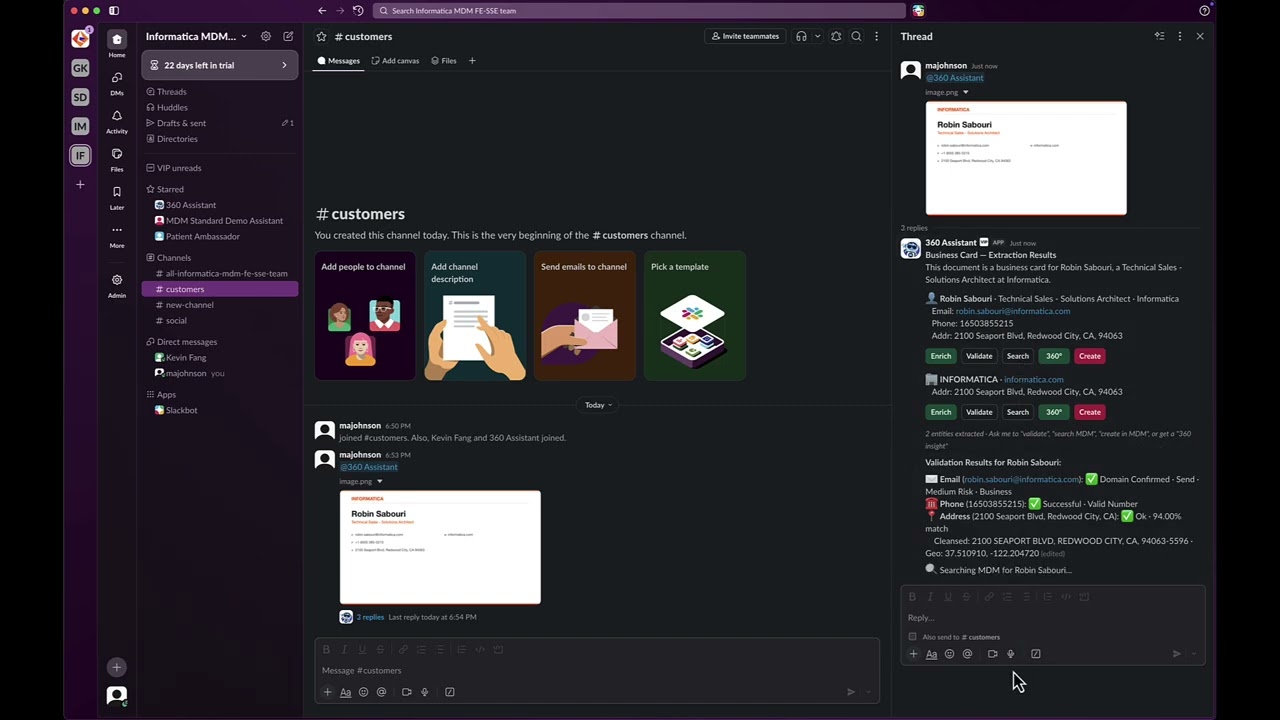Go back with the history arrow
The width and height of the screenshot is (1280, 720).
click(322, 11)
